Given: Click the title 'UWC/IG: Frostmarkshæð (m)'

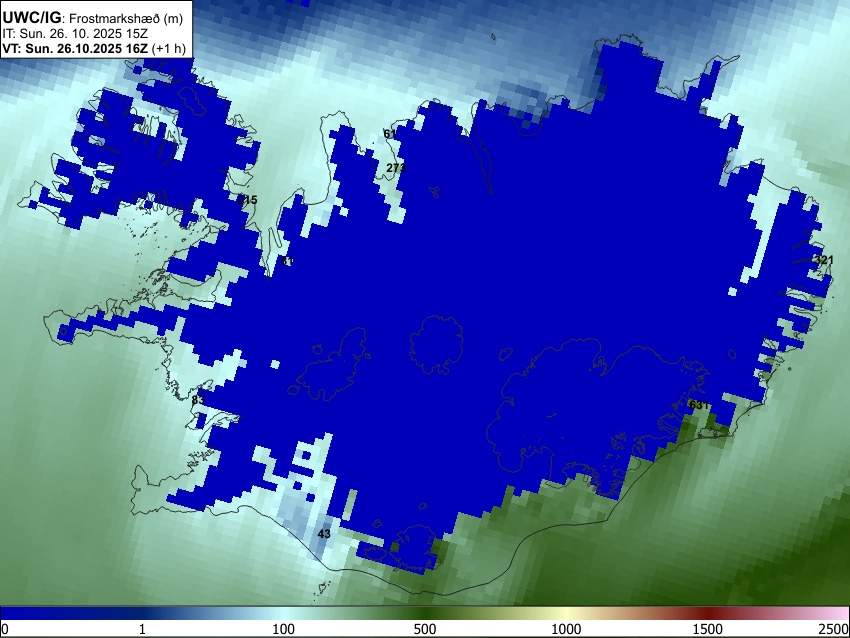Looking at the screenshot, I should coord(93,18).
